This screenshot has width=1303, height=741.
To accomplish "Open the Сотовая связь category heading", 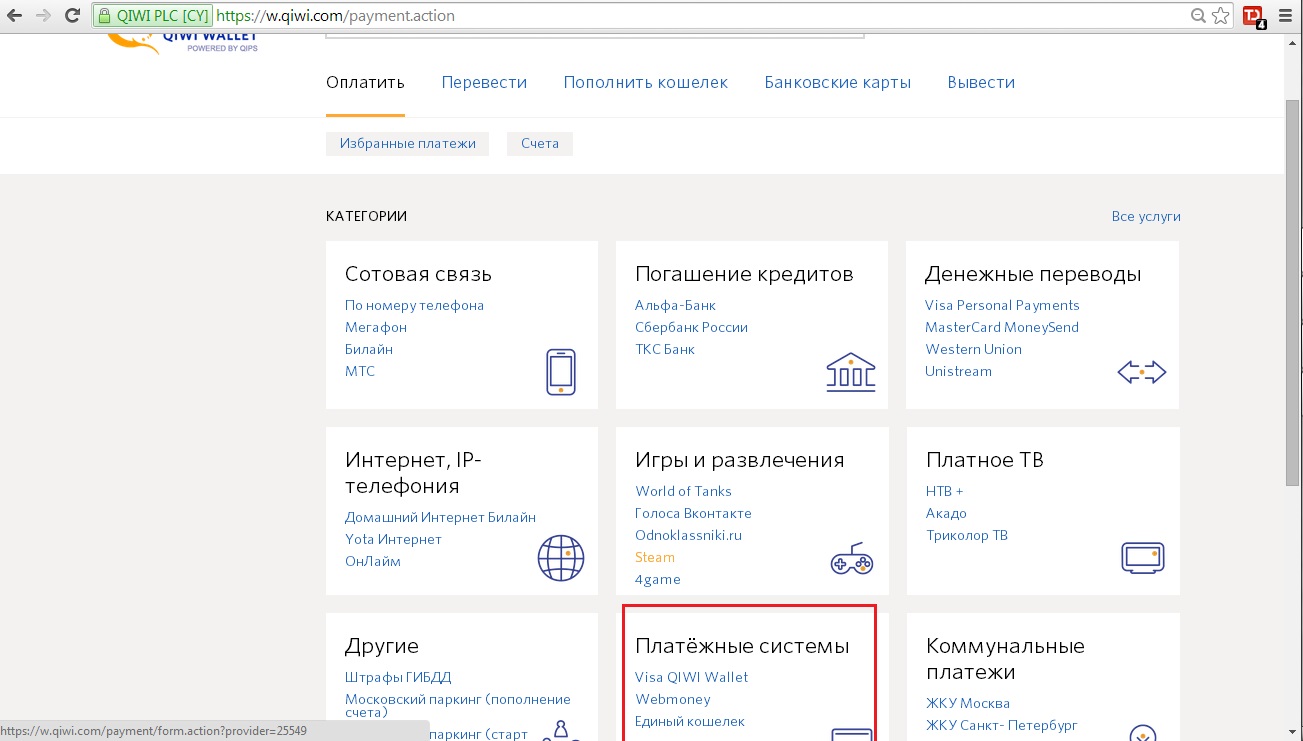I will click(x=418, y=274).
